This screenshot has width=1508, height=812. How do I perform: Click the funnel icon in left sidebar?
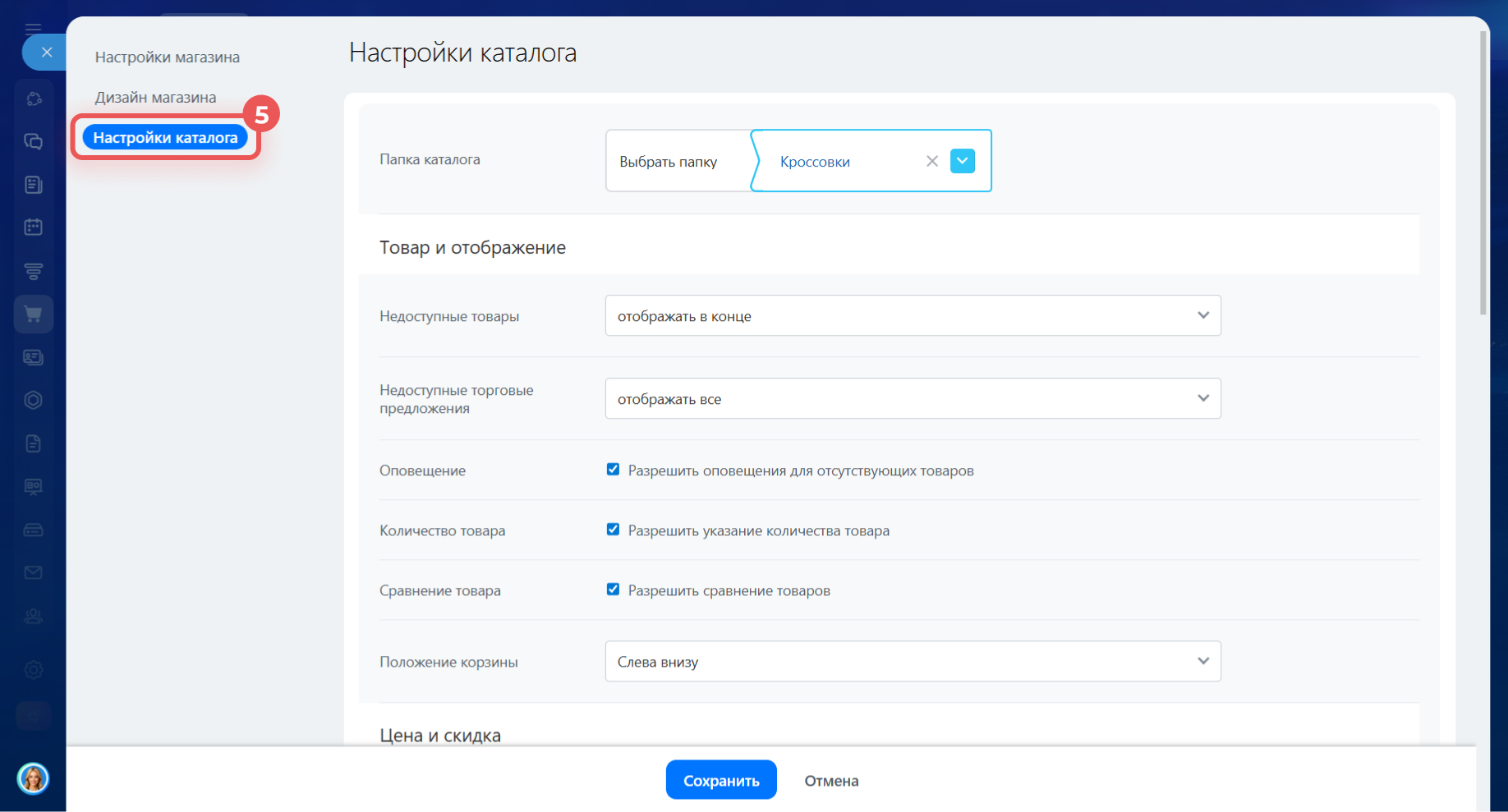tap(34, 271)
